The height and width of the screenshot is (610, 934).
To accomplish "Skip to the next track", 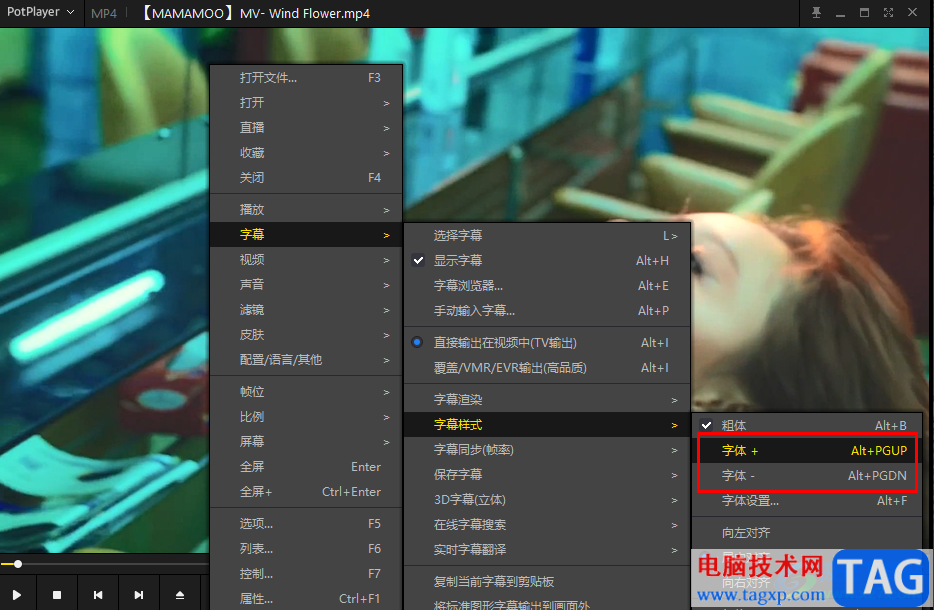I will 139,595.
